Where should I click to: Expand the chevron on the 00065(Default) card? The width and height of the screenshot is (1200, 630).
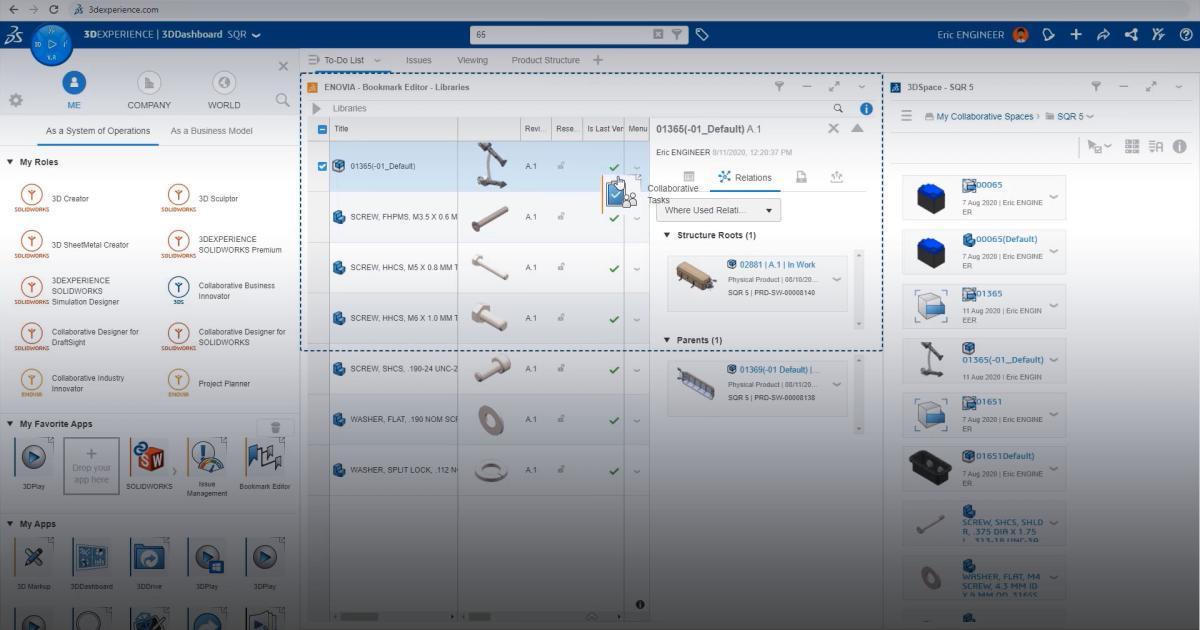(x=1053, y=251)
